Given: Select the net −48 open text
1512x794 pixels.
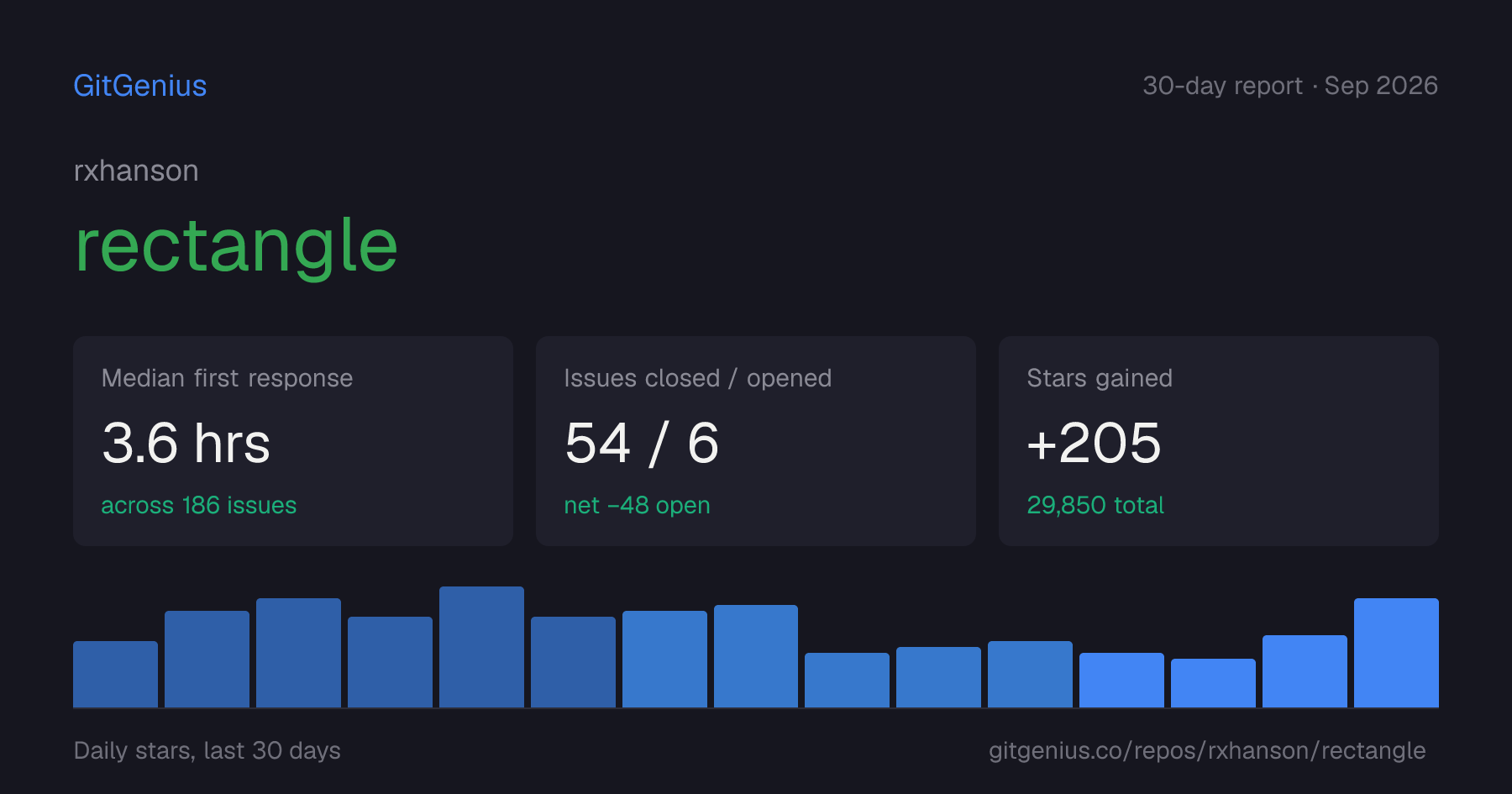Looking at the screenshot, I should tap(637, 505).
